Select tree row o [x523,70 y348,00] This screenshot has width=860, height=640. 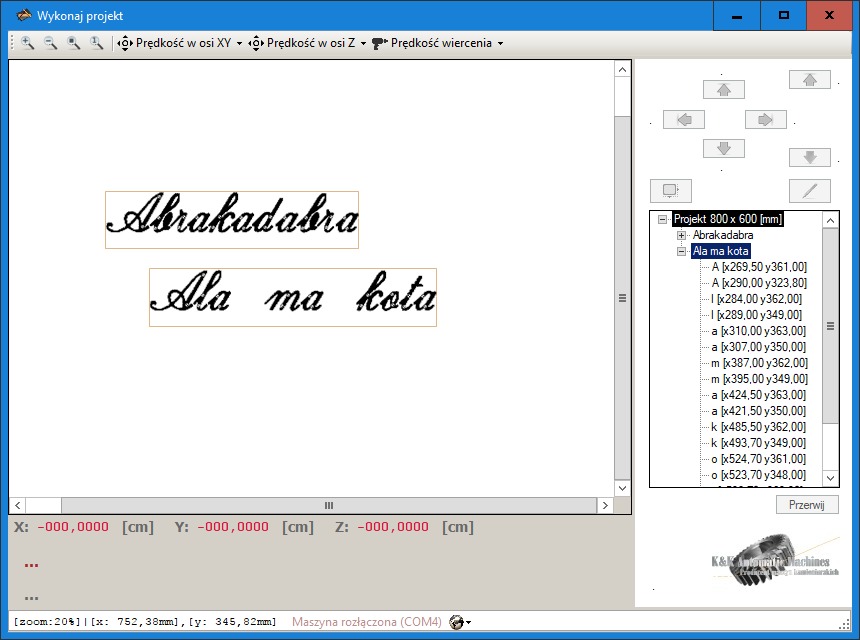(x=759, y=474)
